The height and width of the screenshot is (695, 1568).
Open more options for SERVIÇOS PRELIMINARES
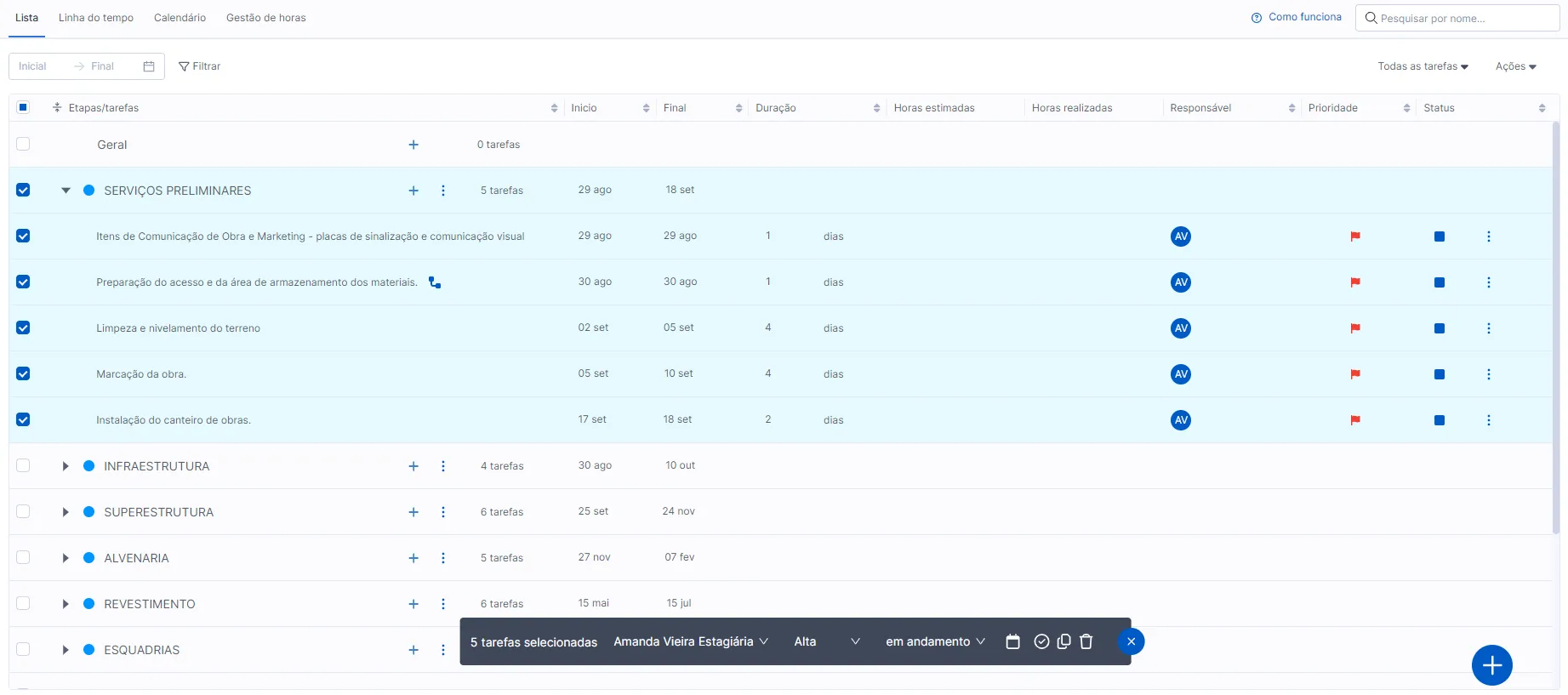point(443,191)
